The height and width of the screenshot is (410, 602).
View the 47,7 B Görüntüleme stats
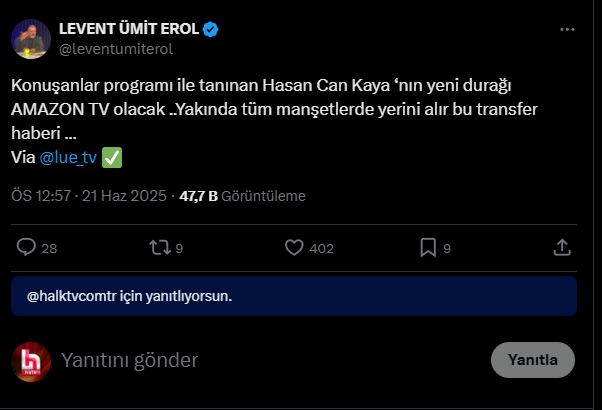(x=242, y=196)
